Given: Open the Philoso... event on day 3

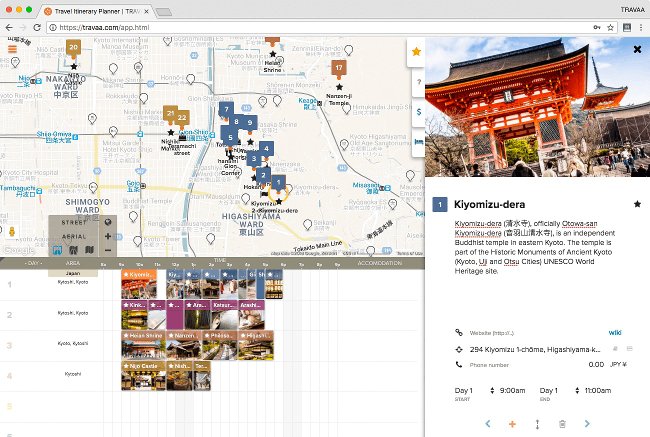Looking at the screenshot, I should [220, 345].
